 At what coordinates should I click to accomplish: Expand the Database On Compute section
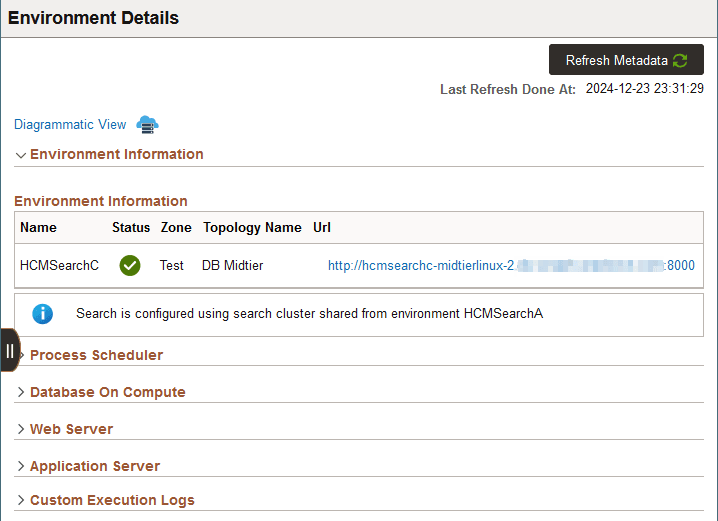(108, 392)
